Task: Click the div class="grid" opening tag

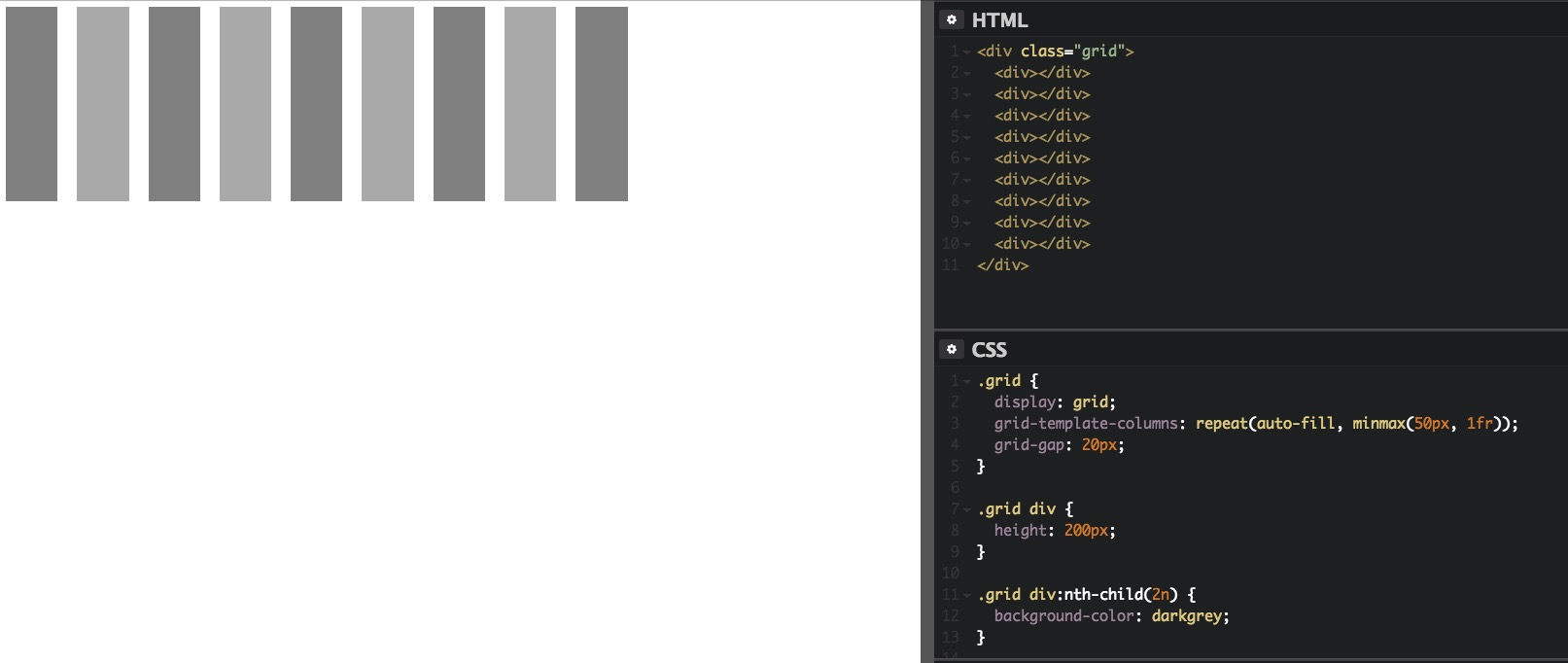Action: point(1056,52)
